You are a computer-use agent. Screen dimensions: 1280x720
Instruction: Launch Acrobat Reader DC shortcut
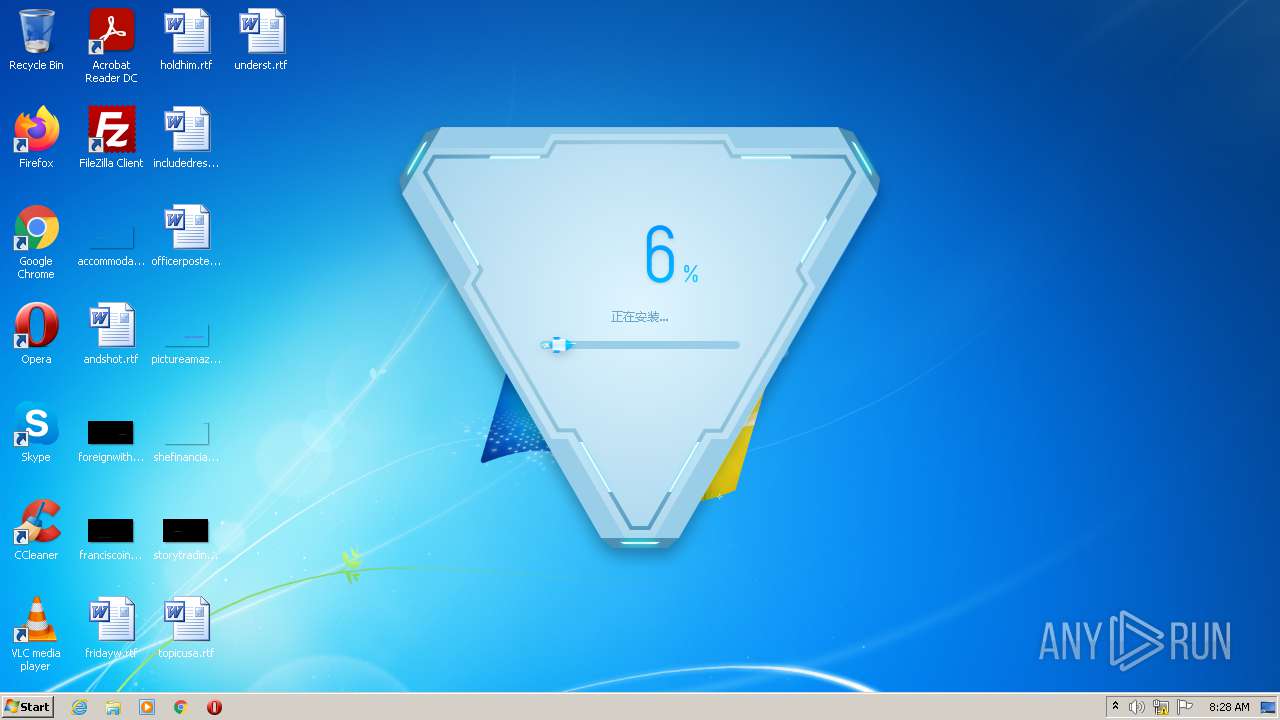tap(111, 46)
